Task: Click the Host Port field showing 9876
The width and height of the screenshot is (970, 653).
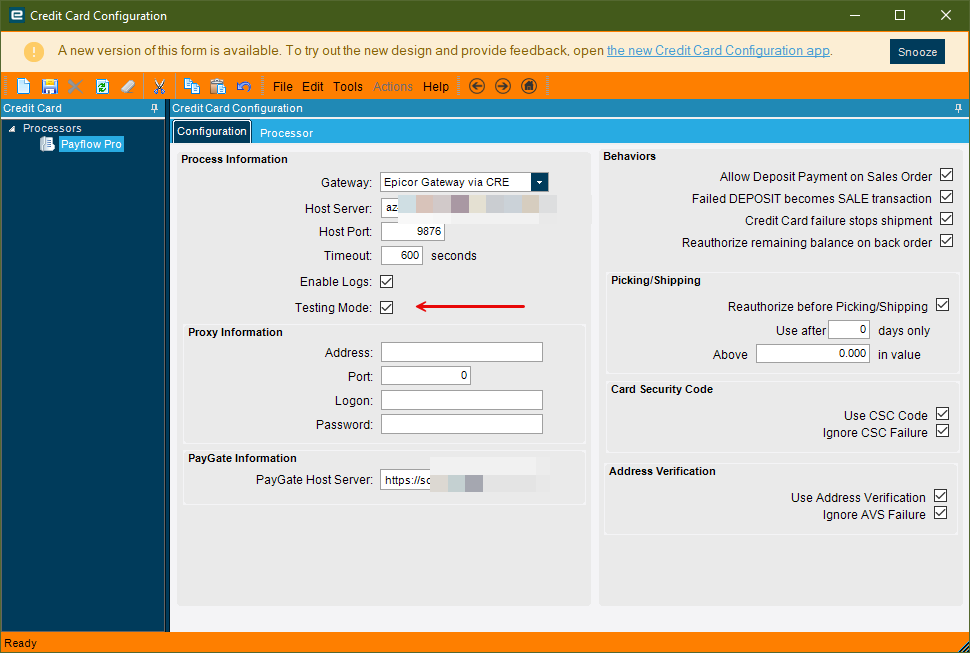Action: (x=413, y=231)
